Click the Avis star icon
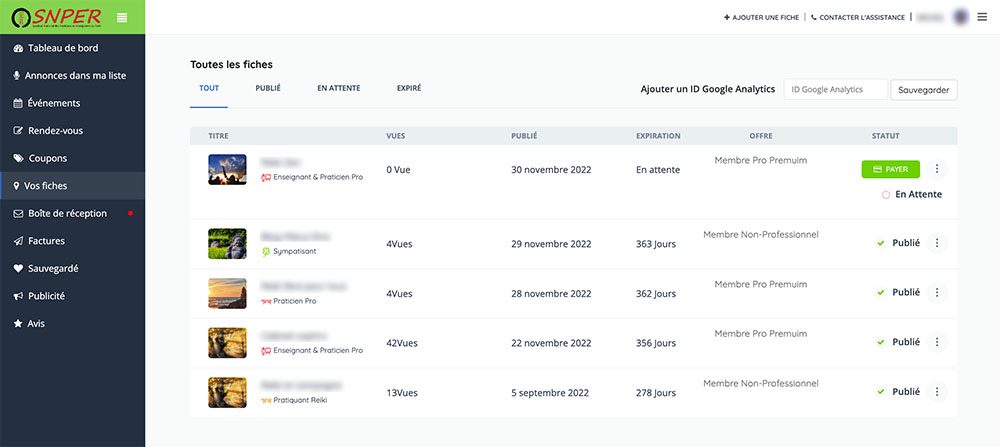The height and width of the screenshot is (447, 1000). (18, 324)
